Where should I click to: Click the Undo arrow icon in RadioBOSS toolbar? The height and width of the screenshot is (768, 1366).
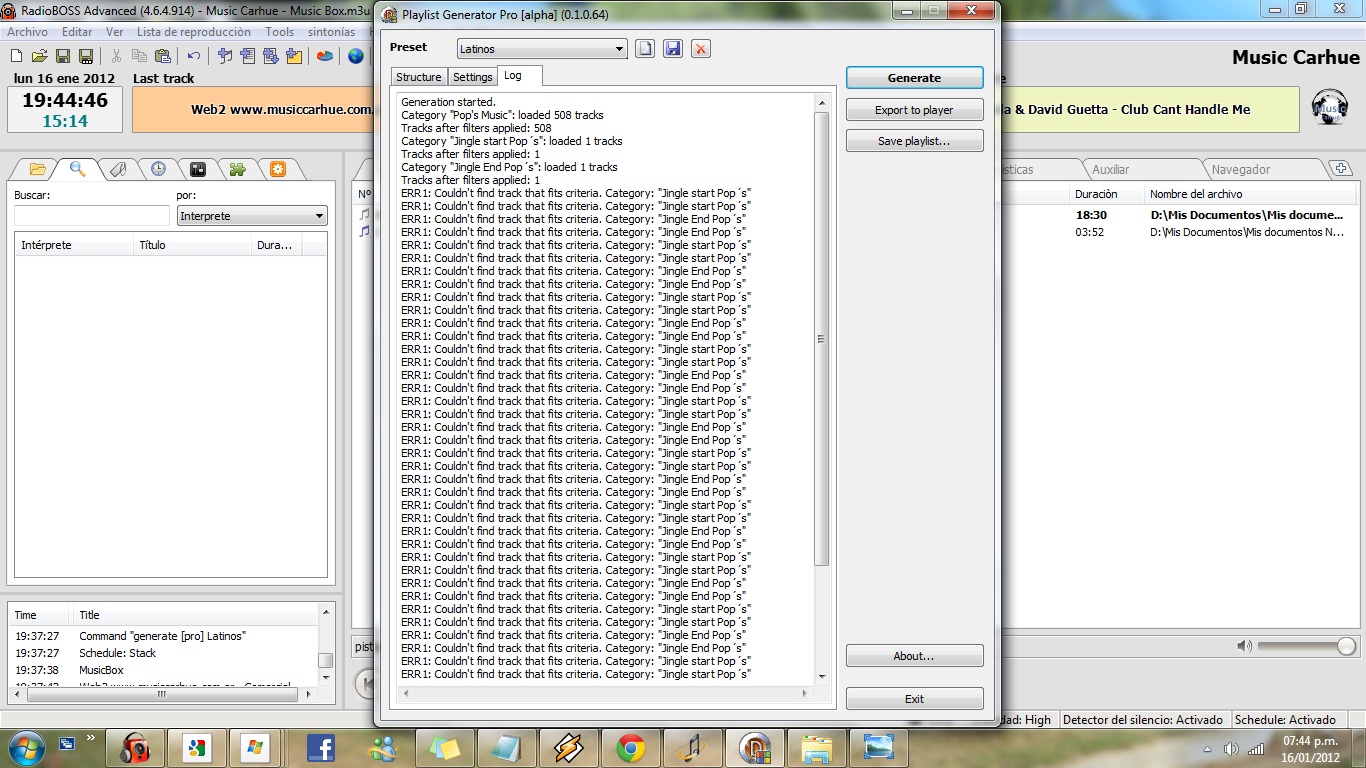click(x=193, y=56)
